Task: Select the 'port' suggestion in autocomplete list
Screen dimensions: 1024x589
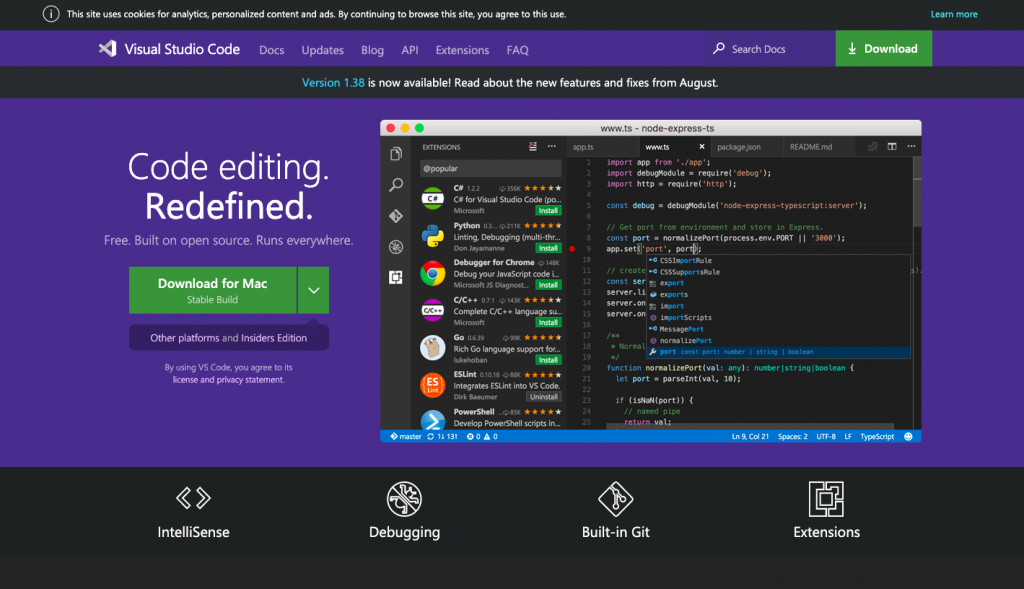Action: (778, 352)
